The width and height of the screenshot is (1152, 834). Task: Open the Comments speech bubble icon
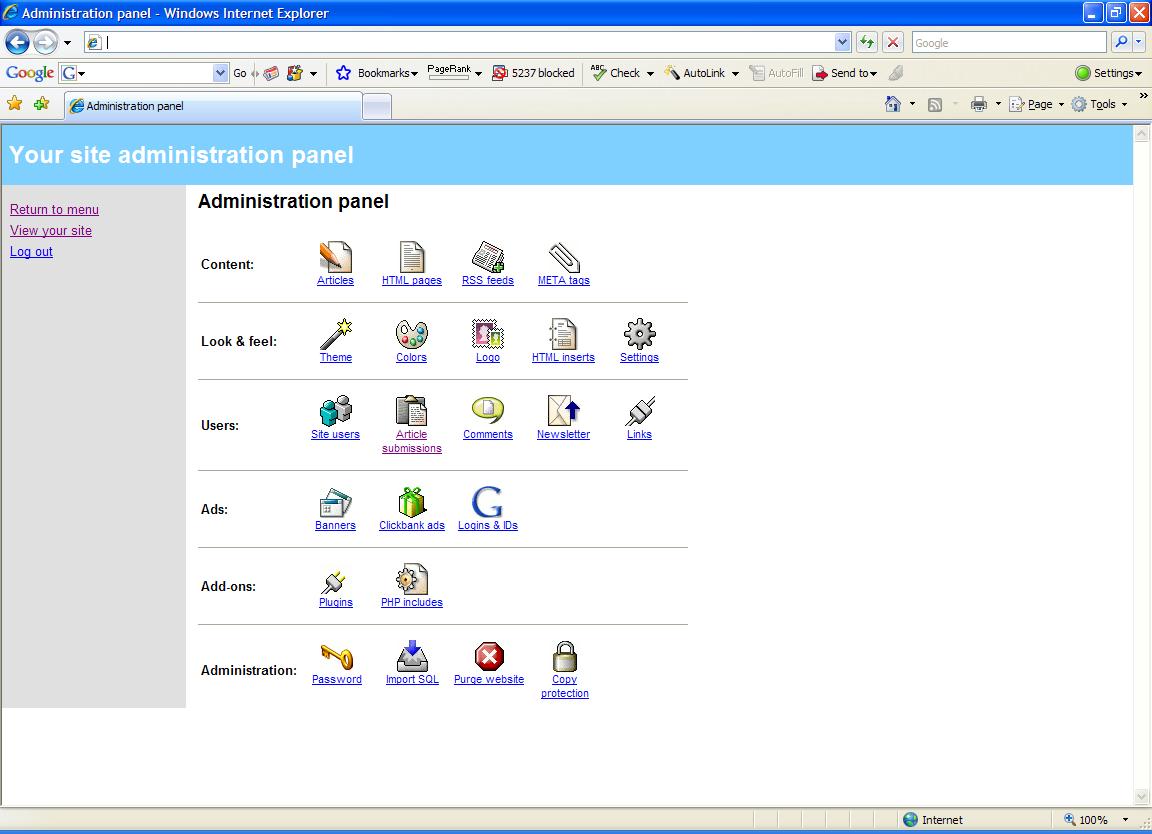tap(488, 410)
